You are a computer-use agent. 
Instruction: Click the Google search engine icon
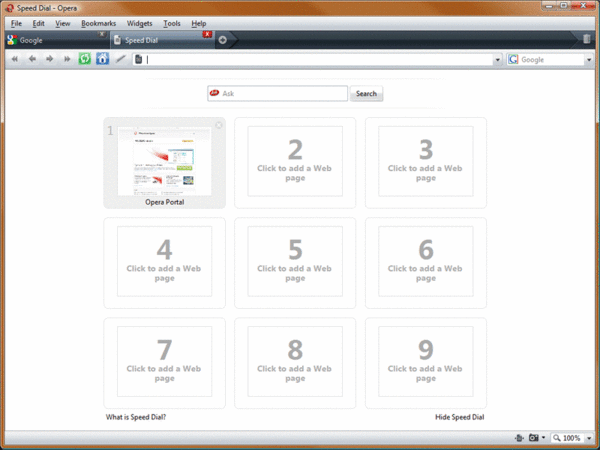pyautogui.click(x=513, y=59)
